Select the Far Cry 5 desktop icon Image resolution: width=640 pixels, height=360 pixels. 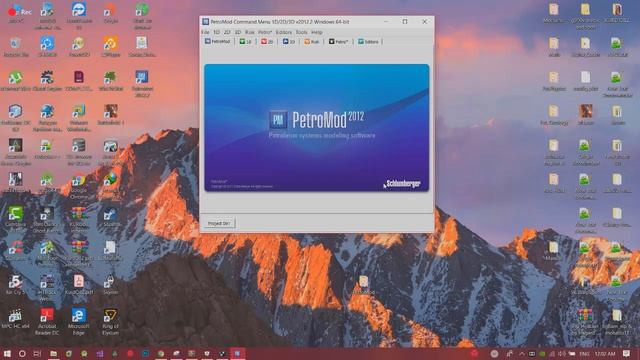pos(16,284)
